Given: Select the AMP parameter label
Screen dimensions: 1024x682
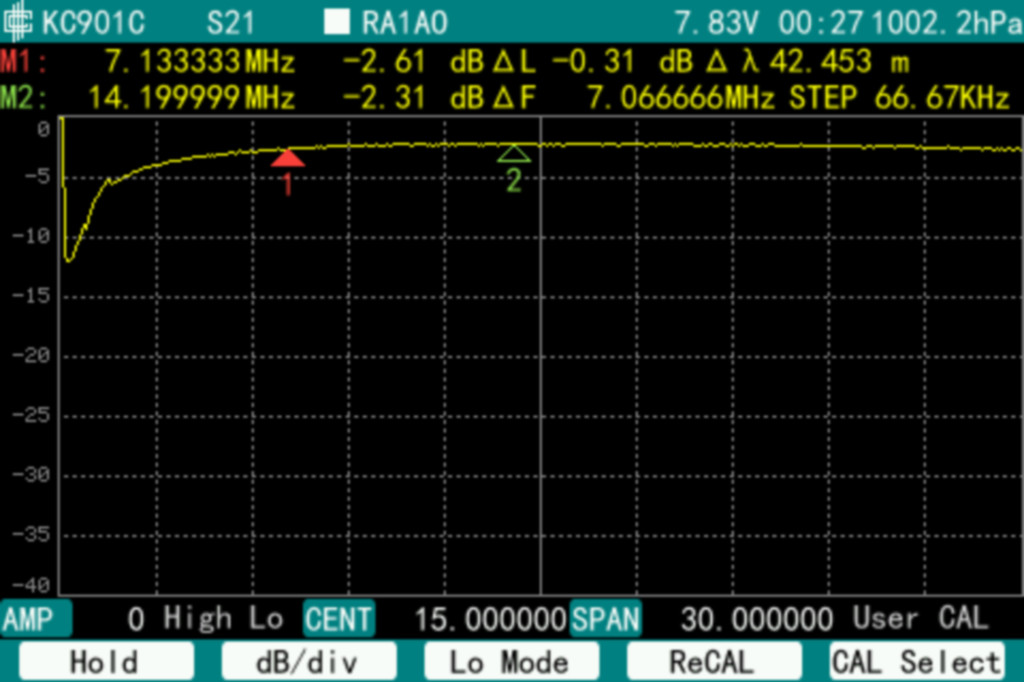Looking at the screenshot, I should 27,619.
